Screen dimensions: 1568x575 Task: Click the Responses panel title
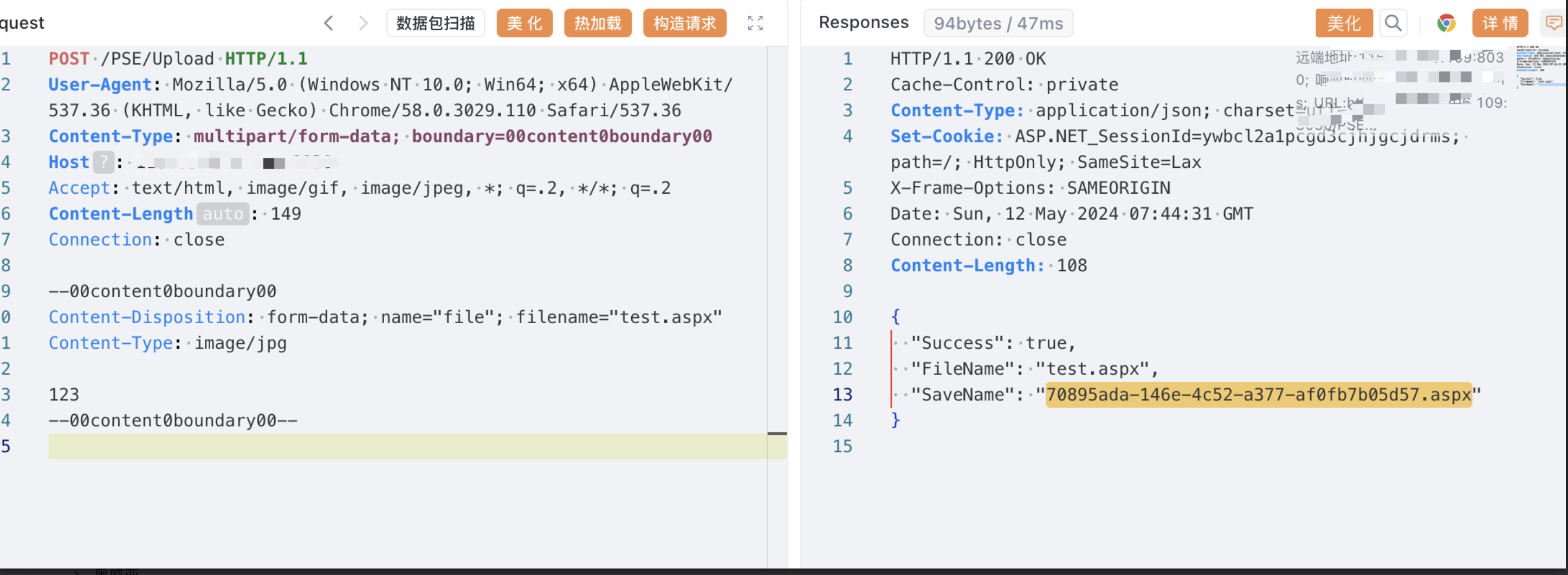[863, 23]
